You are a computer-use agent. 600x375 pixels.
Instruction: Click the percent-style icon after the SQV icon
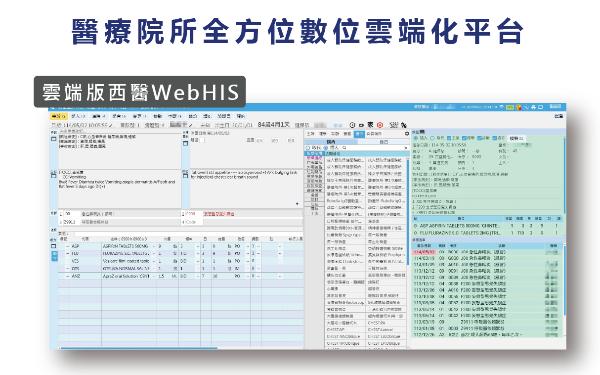coord(404,125)
